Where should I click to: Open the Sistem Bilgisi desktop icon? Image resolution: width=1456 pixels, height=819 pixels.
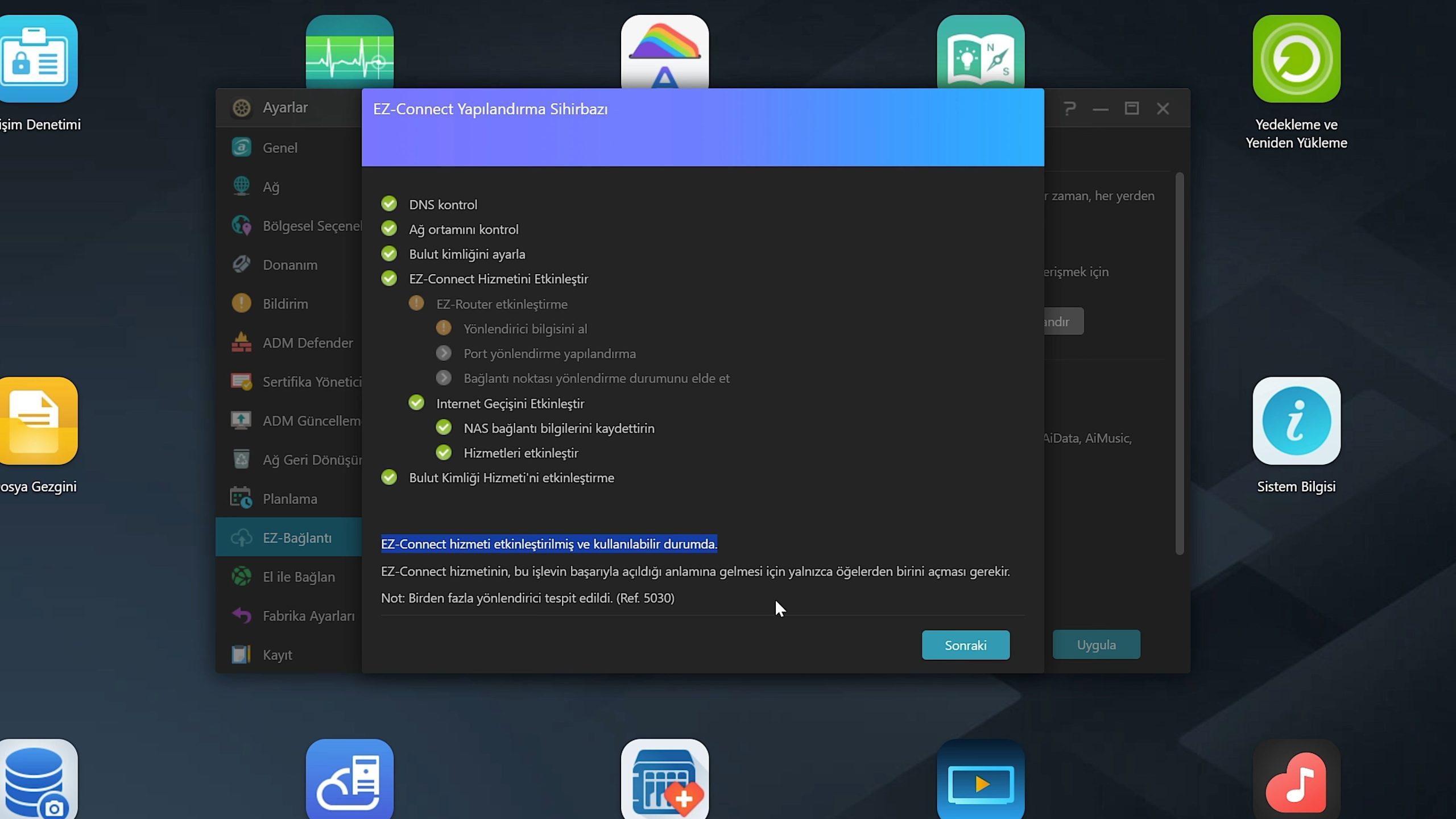pyautogui.click(x=1296, y=421)
